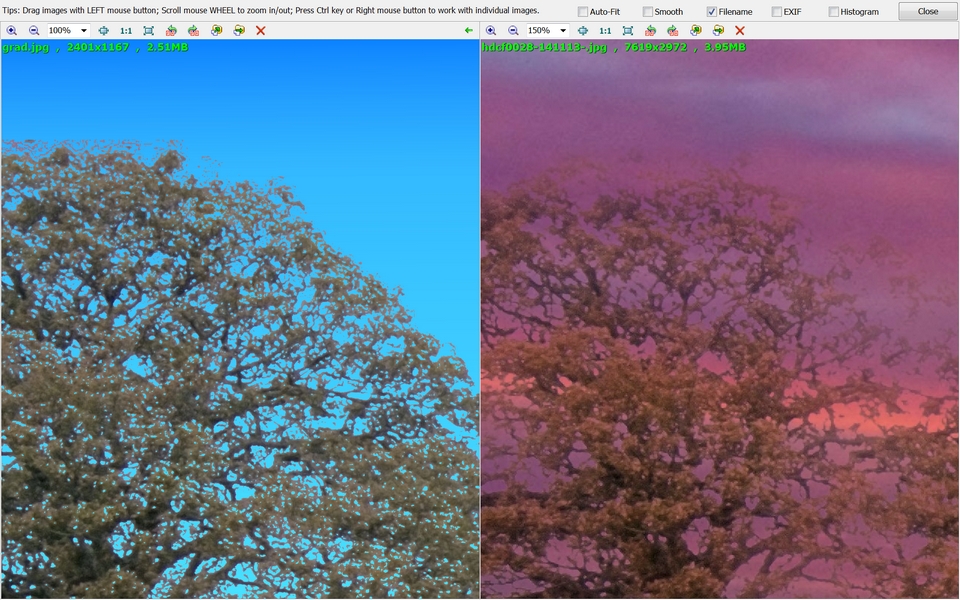Screen dimensions: 960x600
Task: Rotate left image counter-clockwise
Action: [171, 31]
